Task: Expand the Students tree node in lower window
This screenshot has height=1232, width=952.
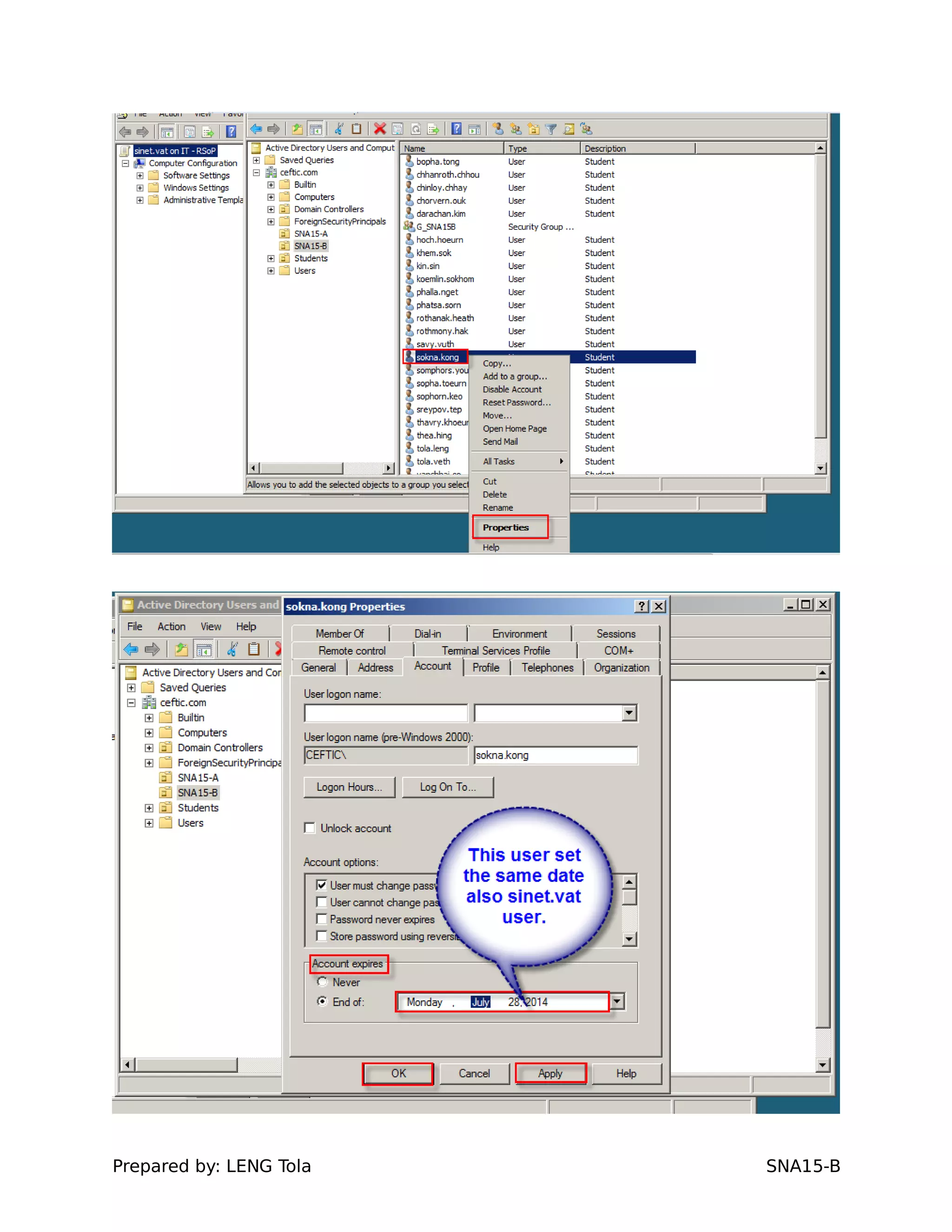Action: pos(149,808)
